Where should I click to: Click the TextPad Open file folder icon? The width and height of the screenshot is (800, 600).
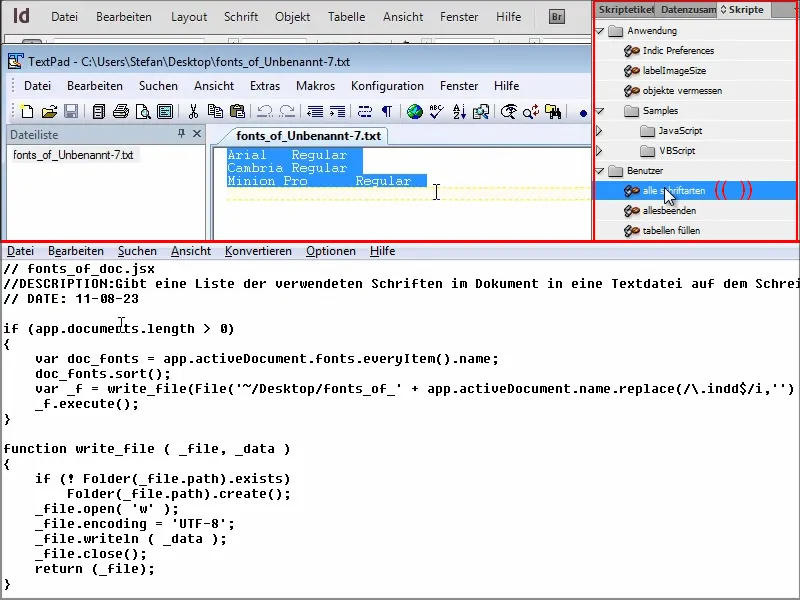[x=49, y=111]
